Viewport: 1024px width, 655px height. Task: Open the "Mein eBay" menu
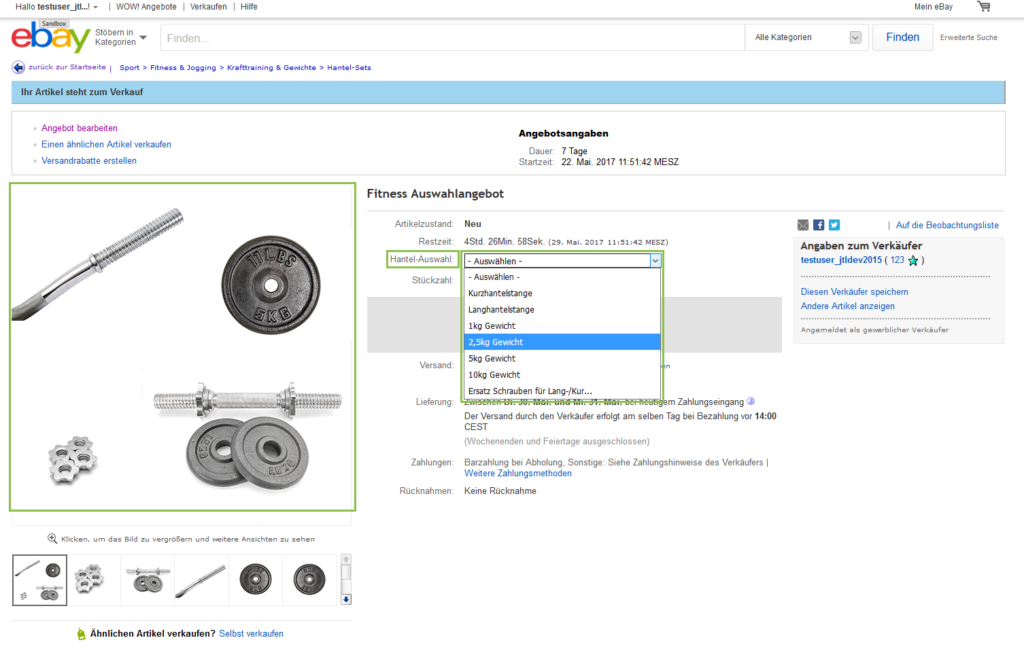pyautogui.click(x=936, y=7)
